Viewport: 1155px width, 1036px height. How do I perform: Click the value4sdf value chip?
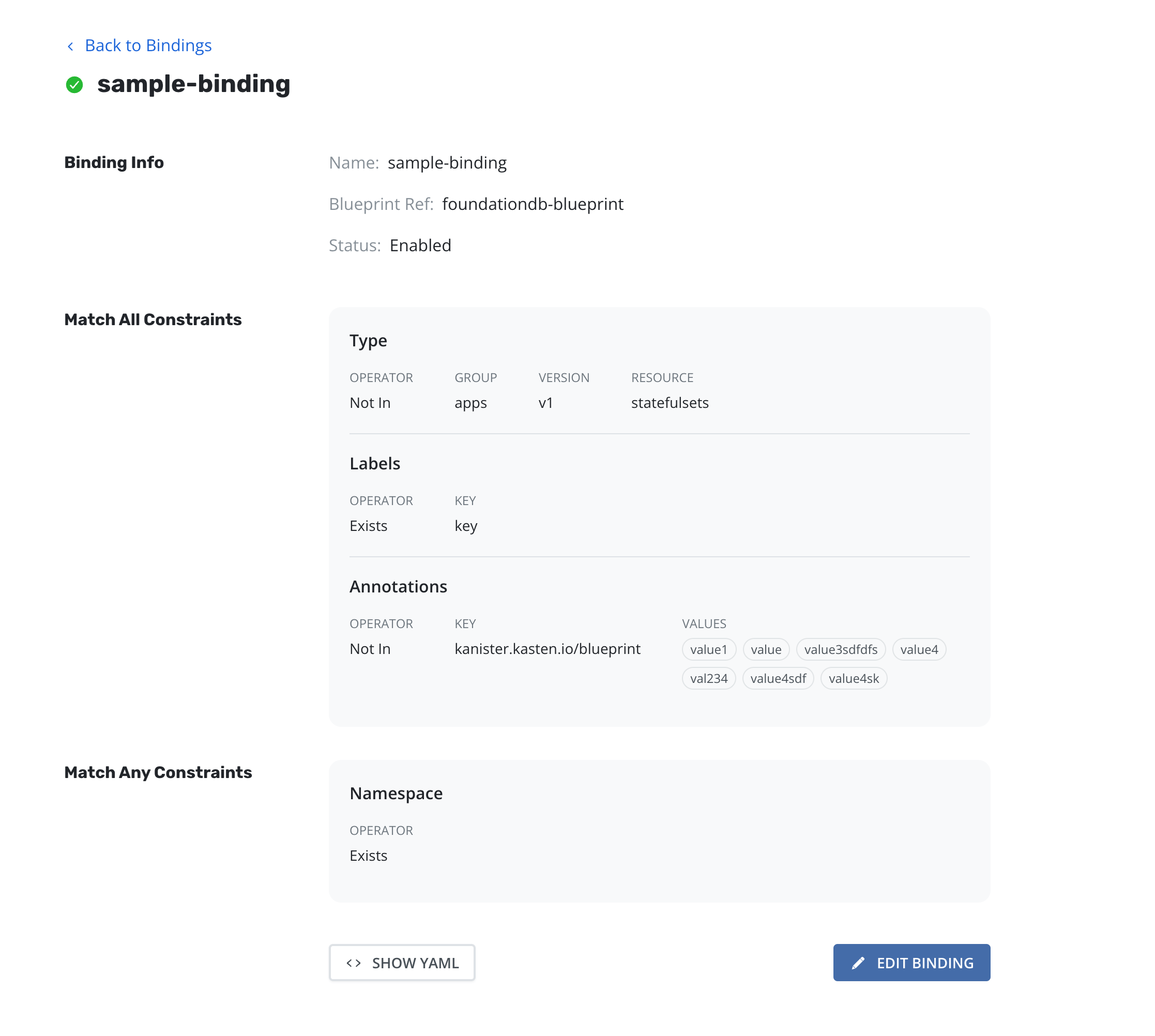pyautogui.click(x=778, y=679)
